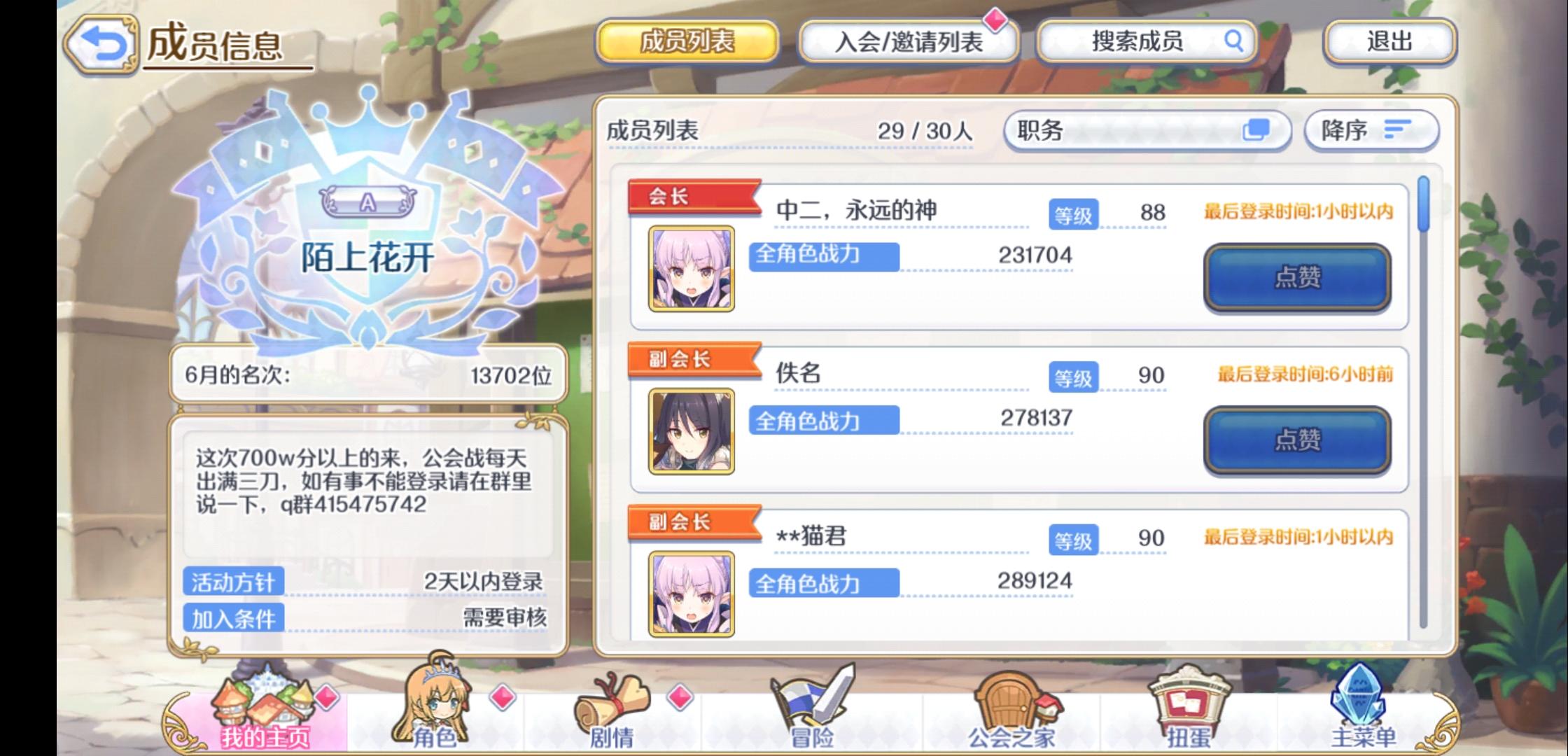
Task: Click 点赞 for member 佚名
Action: pos(1297,440)
